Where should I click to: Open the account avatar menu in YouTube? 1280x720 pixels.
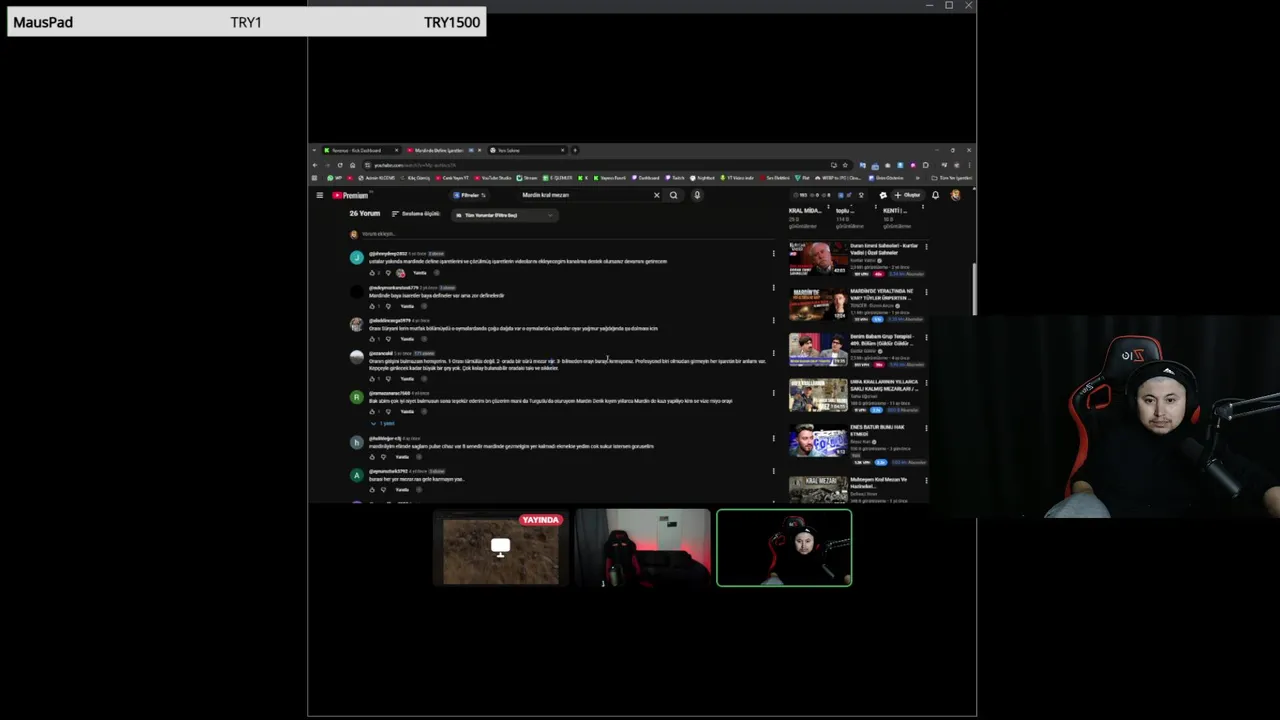tap(955, 195)
